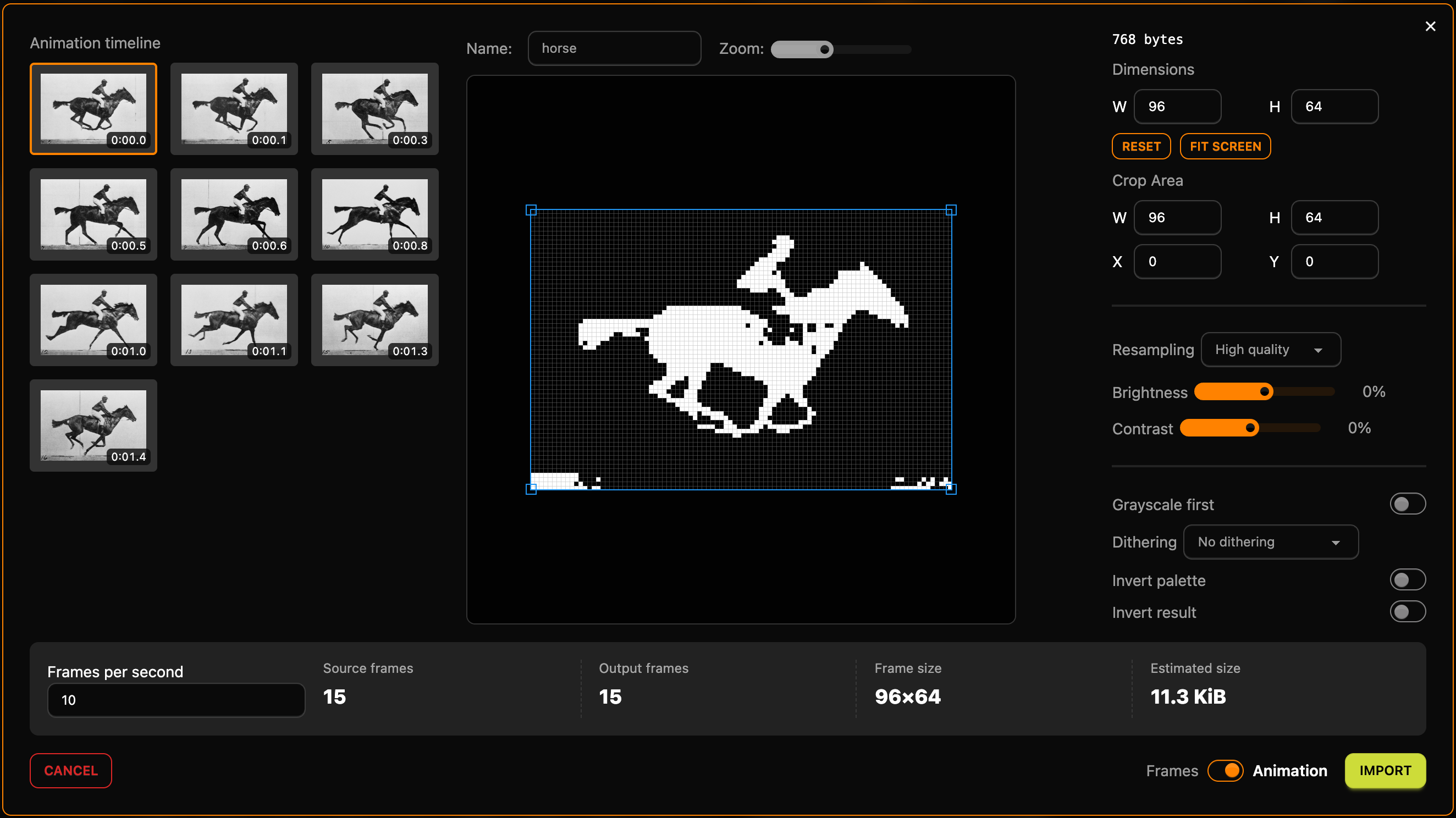The width and height of the screenshot is (1456, 818).
Task: Select the 0:01.0 frame thumbnail
Action: (93, 320)
